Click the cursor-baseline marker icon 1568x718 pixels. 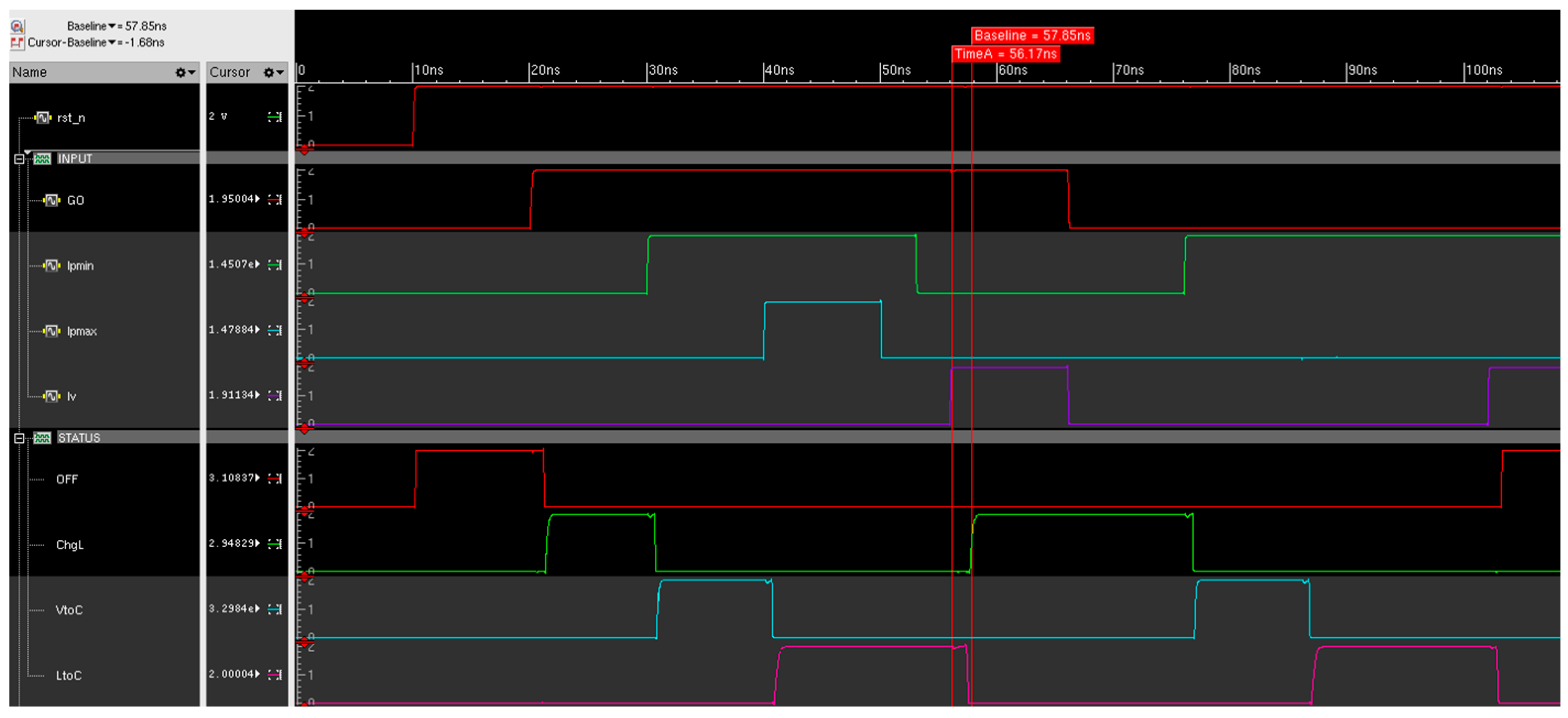tap(17, 43)
